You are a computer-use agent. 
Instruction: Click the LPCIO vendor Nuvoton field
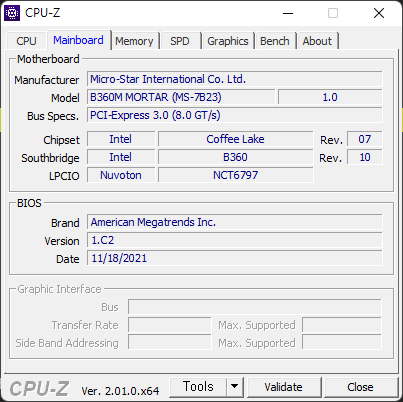[121, 175]
